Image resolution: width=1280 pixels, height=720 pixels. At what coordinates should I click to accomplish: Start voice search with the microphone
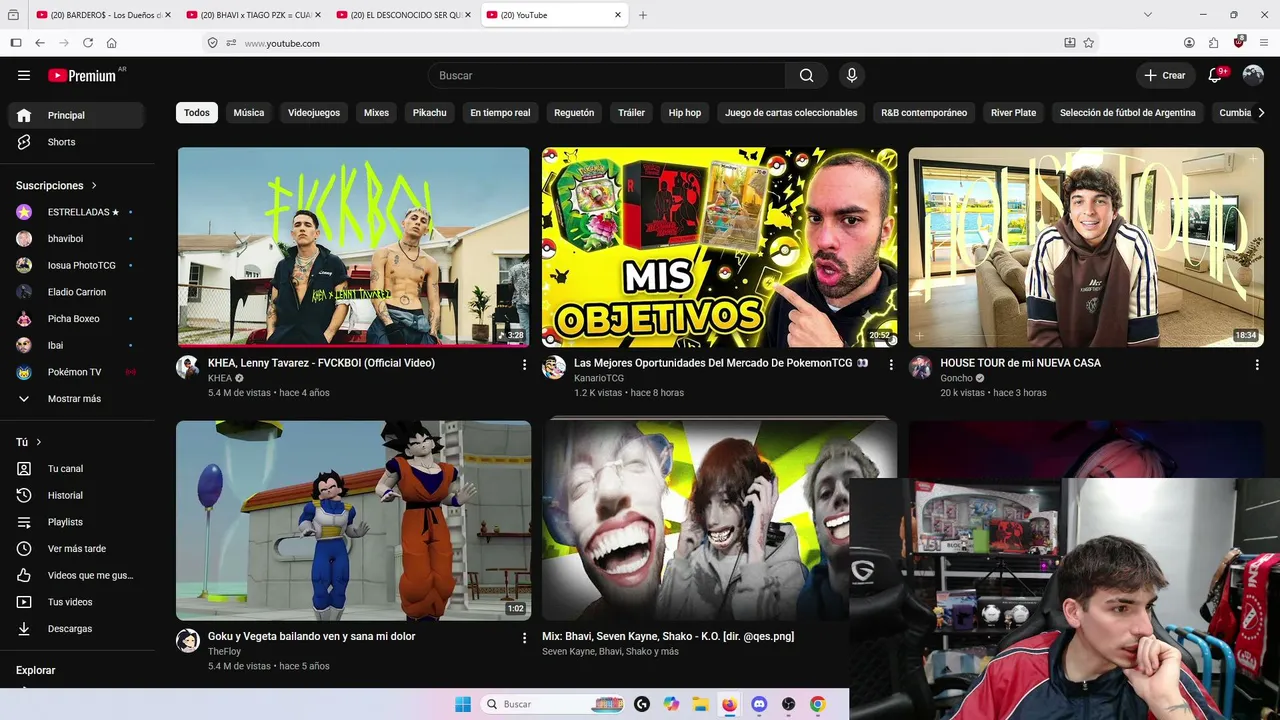(852, 75)
